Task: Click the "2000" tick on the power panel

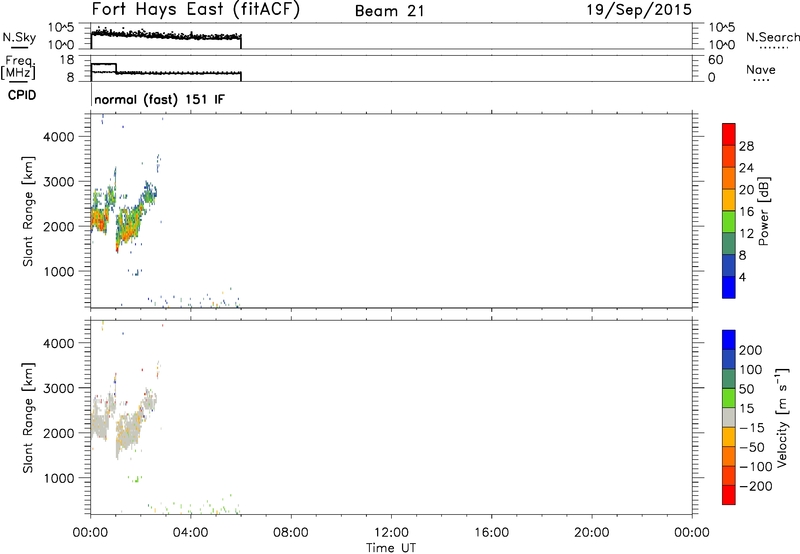Action: 59,226
